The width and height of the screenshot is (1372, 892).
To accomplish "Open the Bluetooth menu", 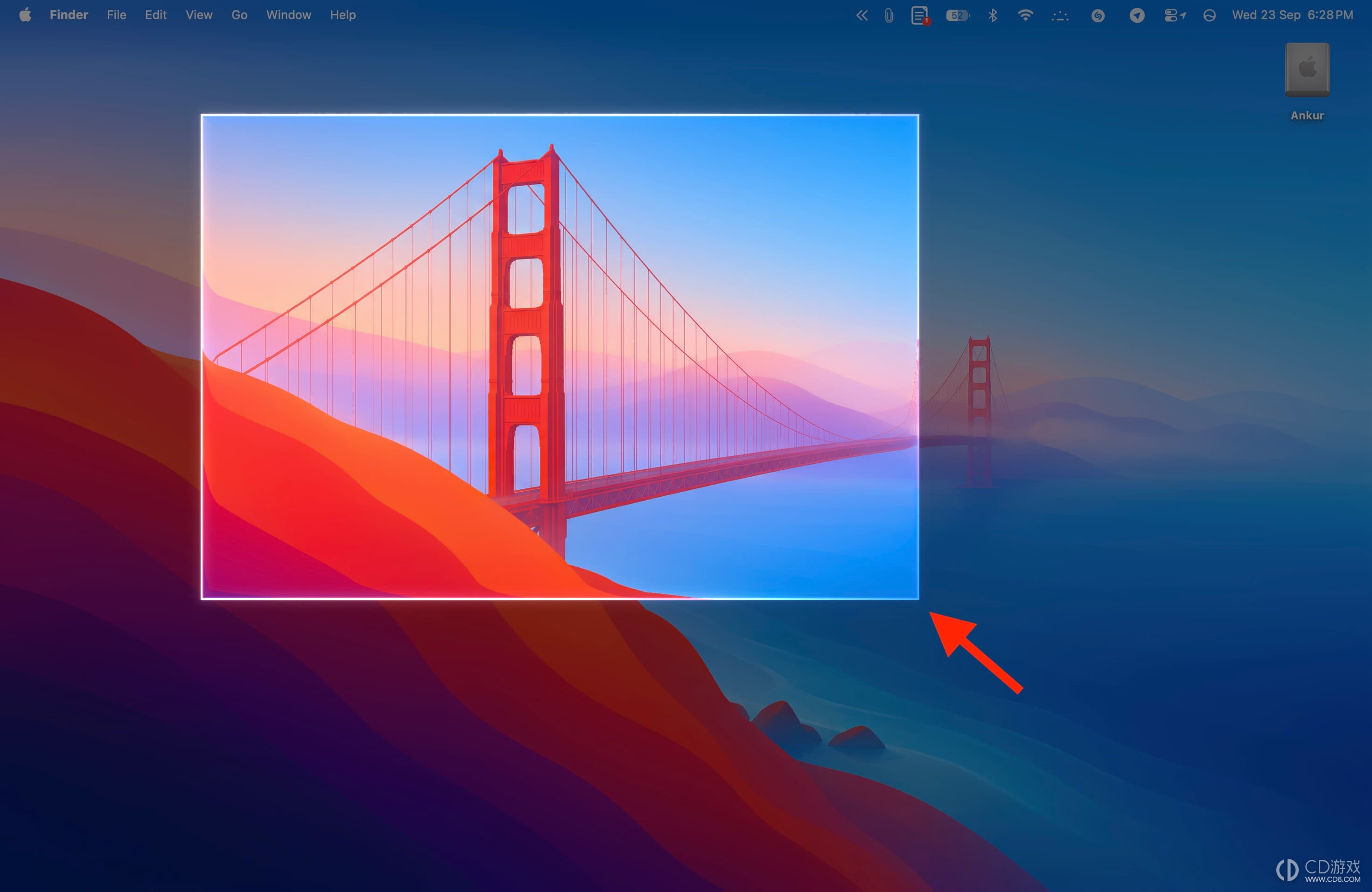I will [992, 15].
